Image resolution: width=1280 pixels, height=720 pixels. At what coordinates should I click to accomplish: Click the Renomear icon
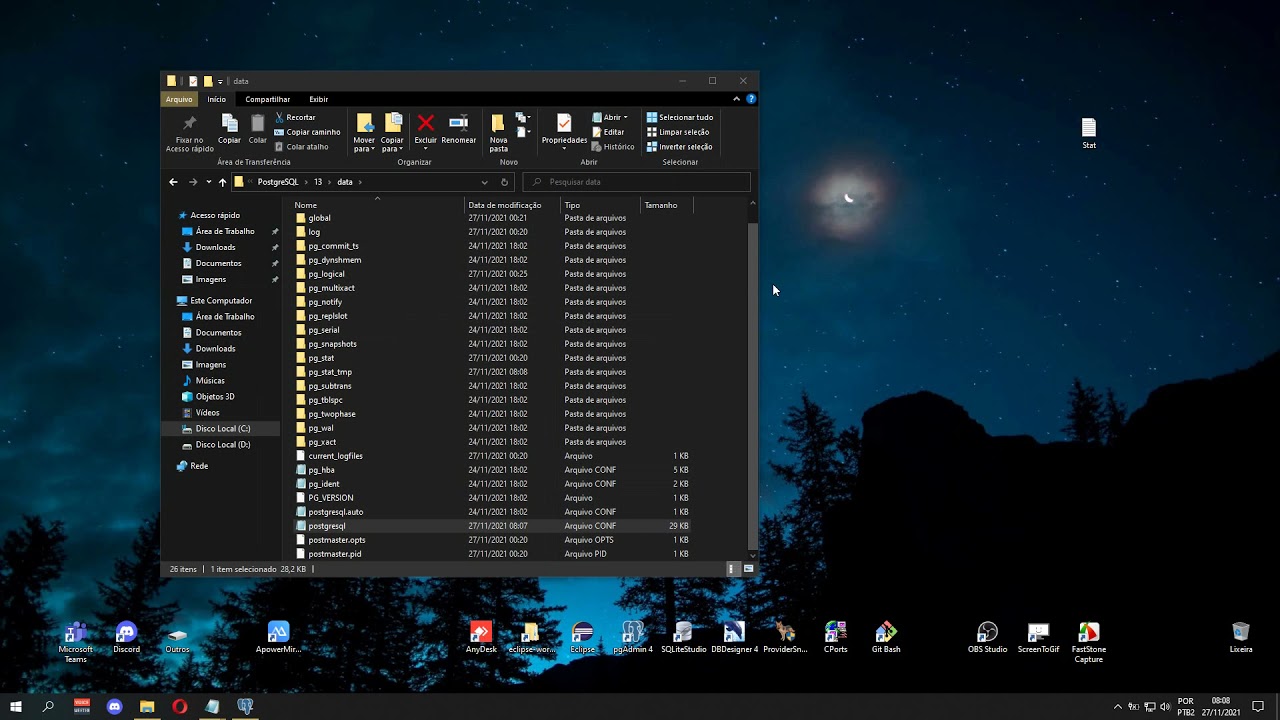point(458,123)
